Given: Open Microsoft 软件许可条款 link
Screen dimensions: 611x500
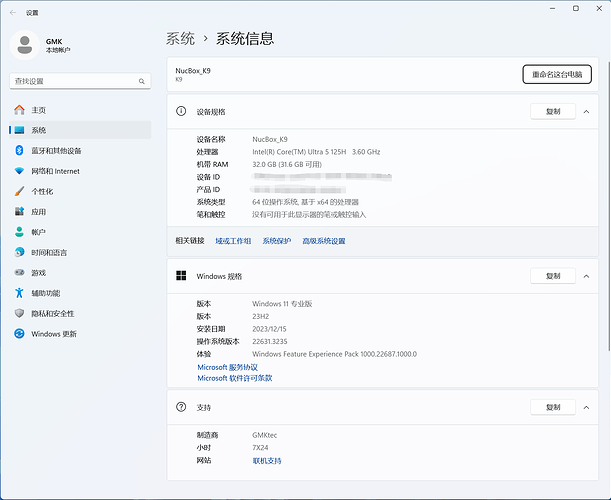Looking at the screenshot, I should 235,378.
